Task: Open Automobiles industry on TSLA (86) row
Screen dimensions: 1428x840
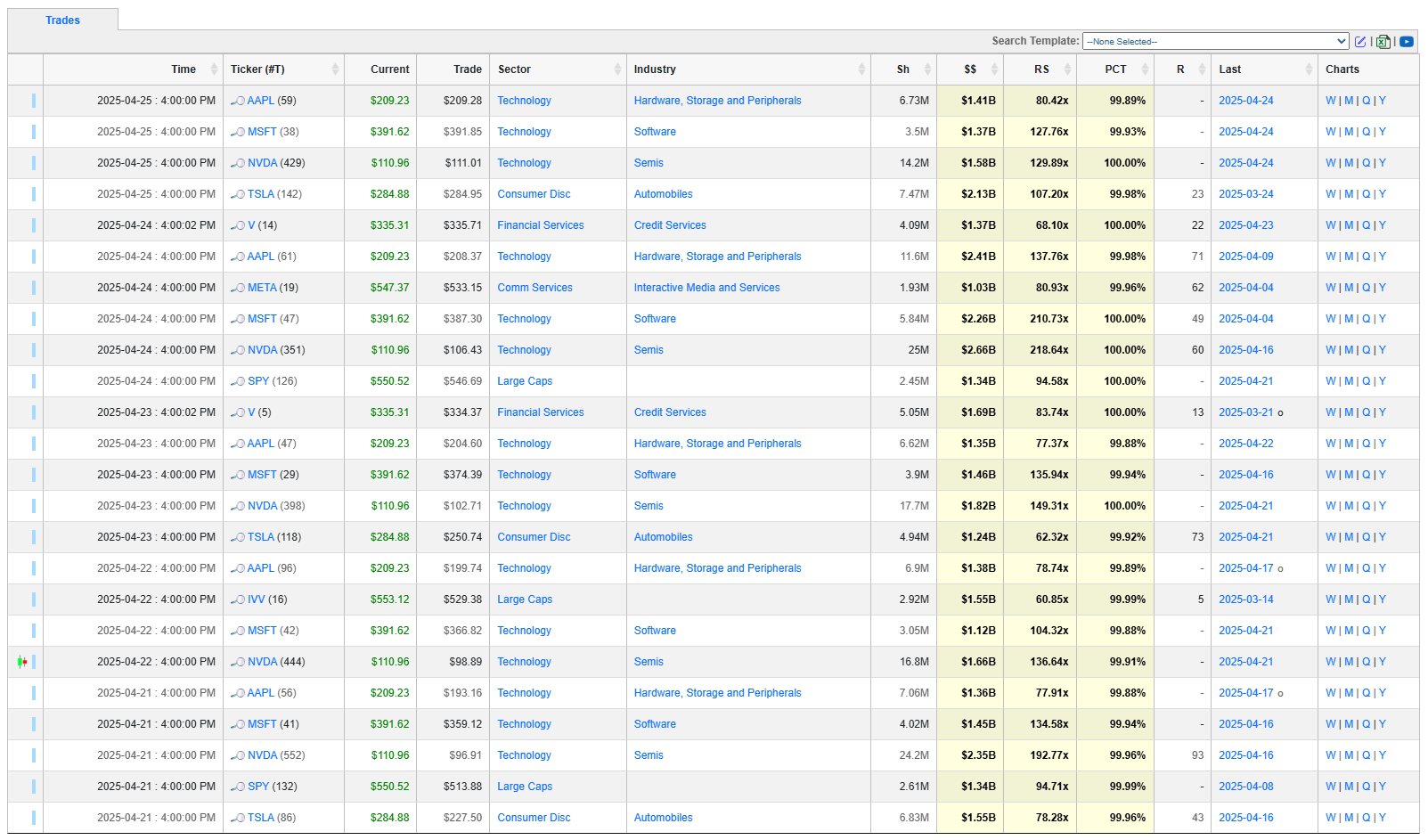Action: click(663, 818)
